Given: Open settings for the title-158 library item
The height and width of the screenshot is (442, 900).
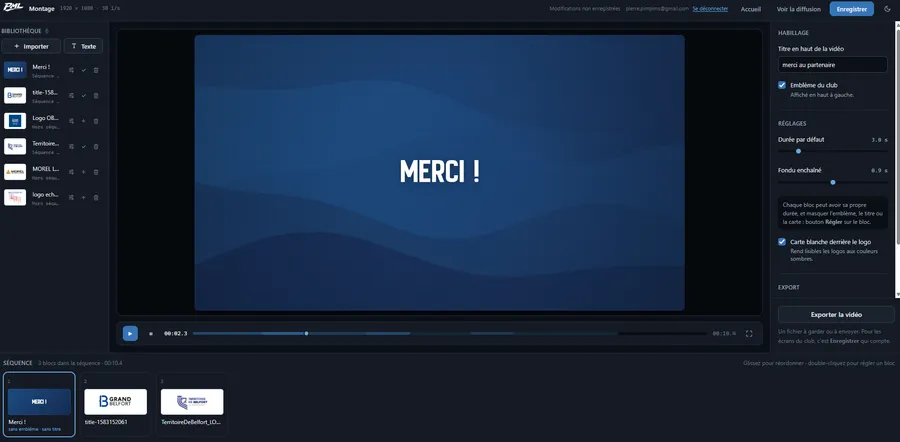Looking at the screenshot, I should click(71, 95).
